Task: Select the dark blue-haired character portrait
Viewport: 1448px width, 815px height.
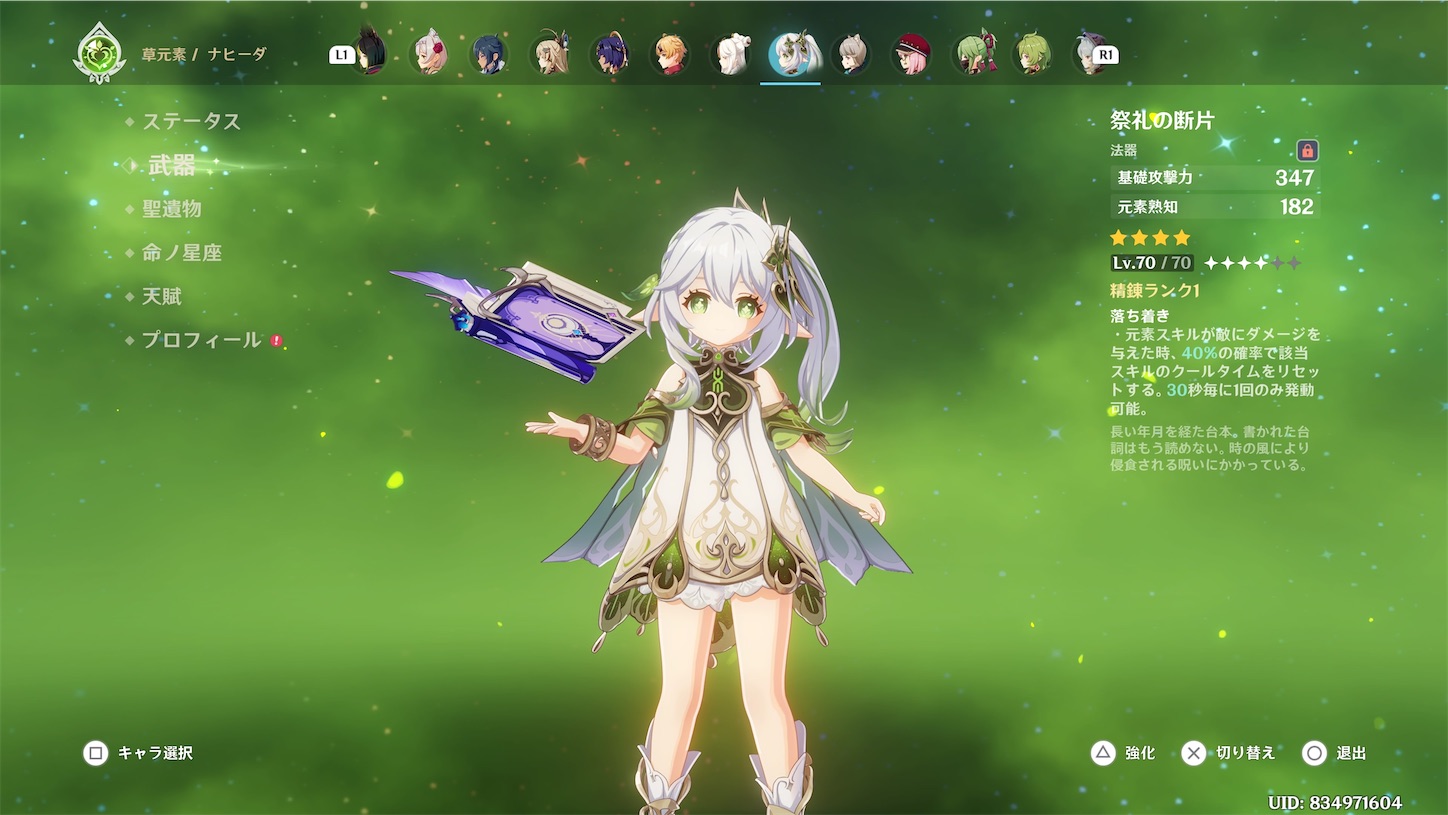Action: [x=489, y=54]
